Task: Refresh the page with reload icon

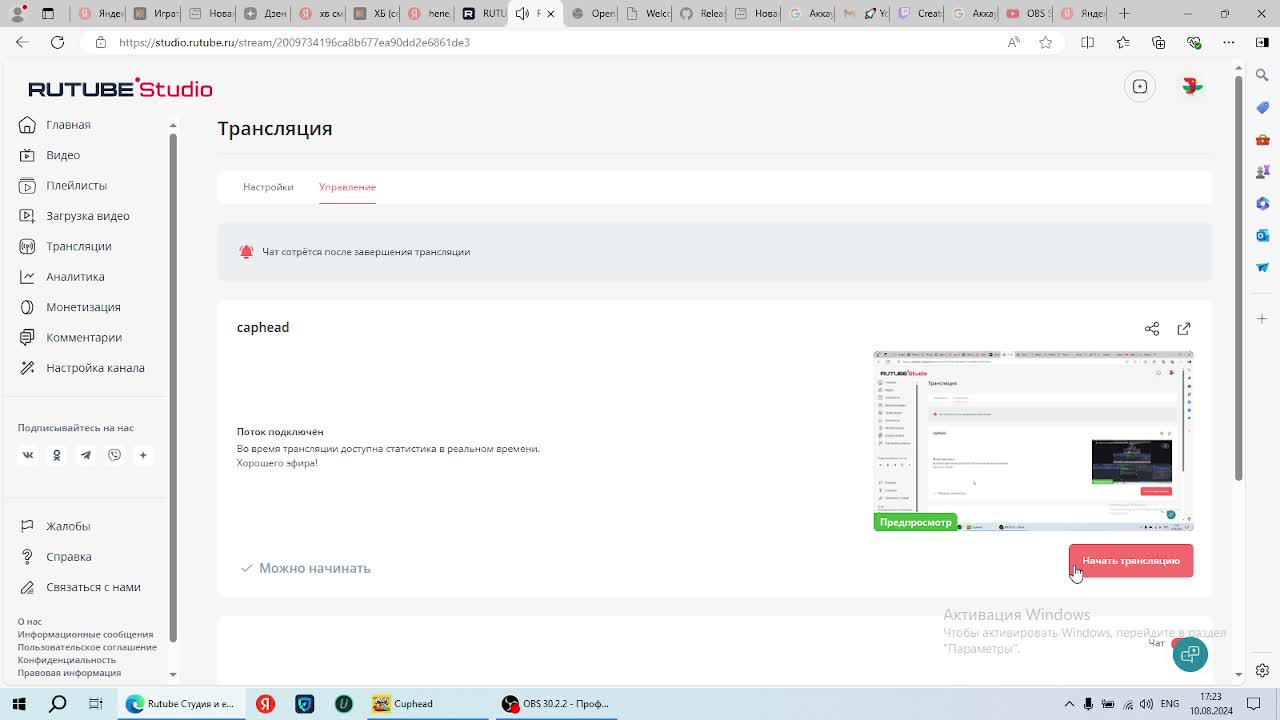Action: click(57, 42)
